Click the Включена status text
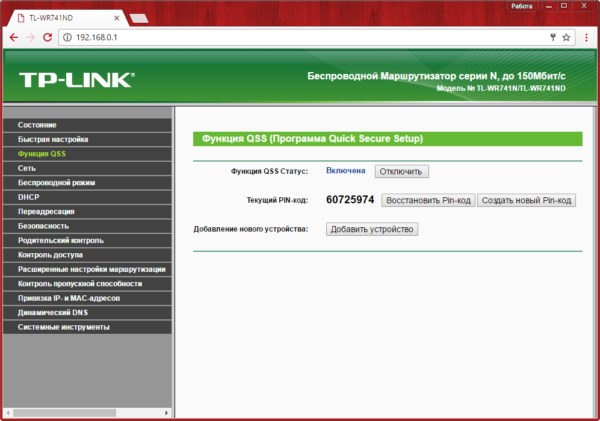Viewport: 600px width, 421px height. [x=346, y=171]
